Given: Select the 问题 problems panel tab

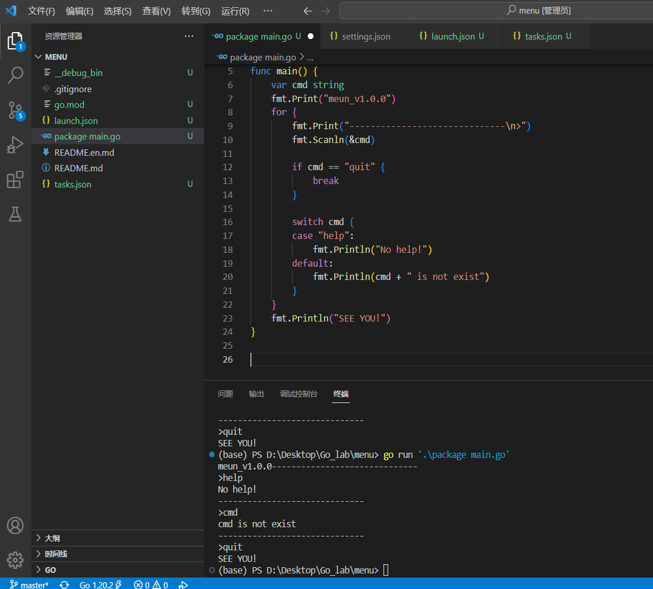Looking at the screenshot, I should [x=225, y=394].
